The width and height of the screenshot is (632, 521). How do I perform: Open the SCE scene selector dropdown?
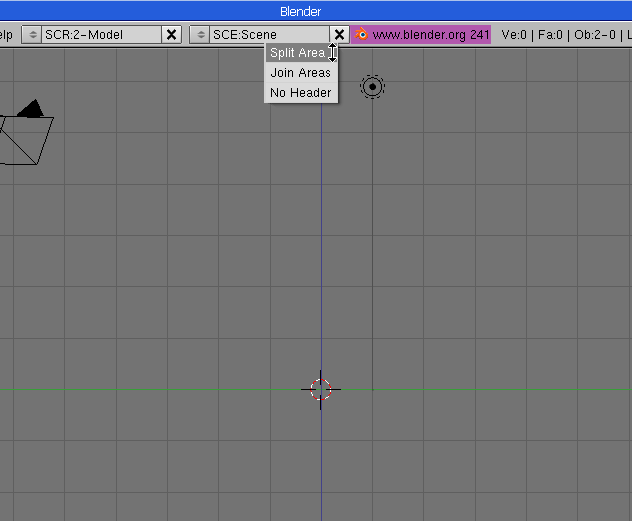click(200, 35)
